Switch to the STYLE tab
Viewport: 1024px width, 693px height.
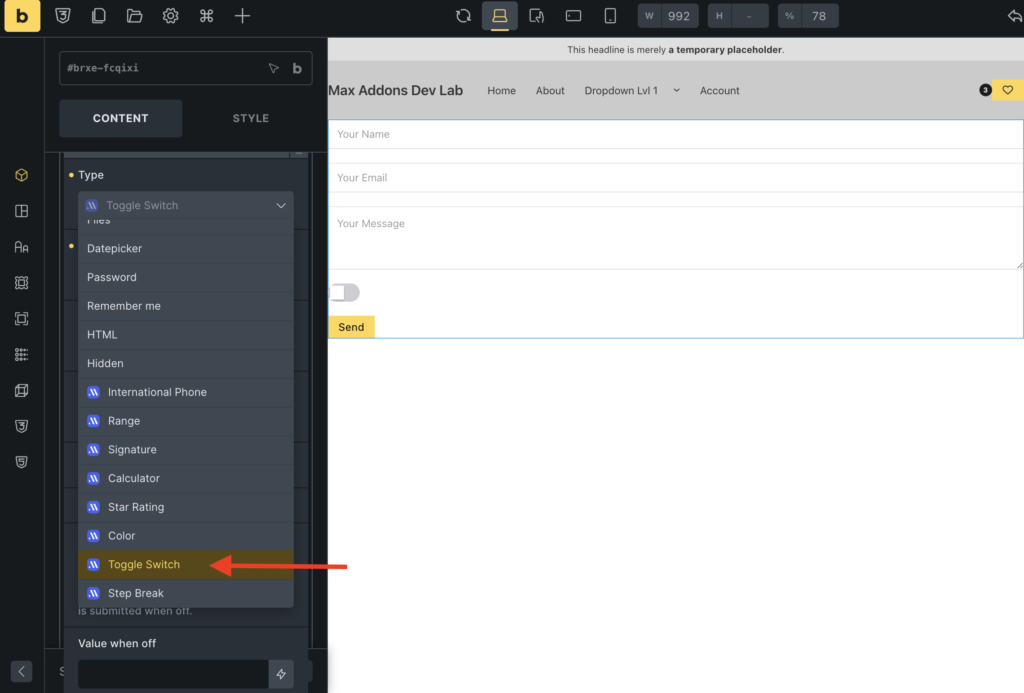click(x=251, y=118)
